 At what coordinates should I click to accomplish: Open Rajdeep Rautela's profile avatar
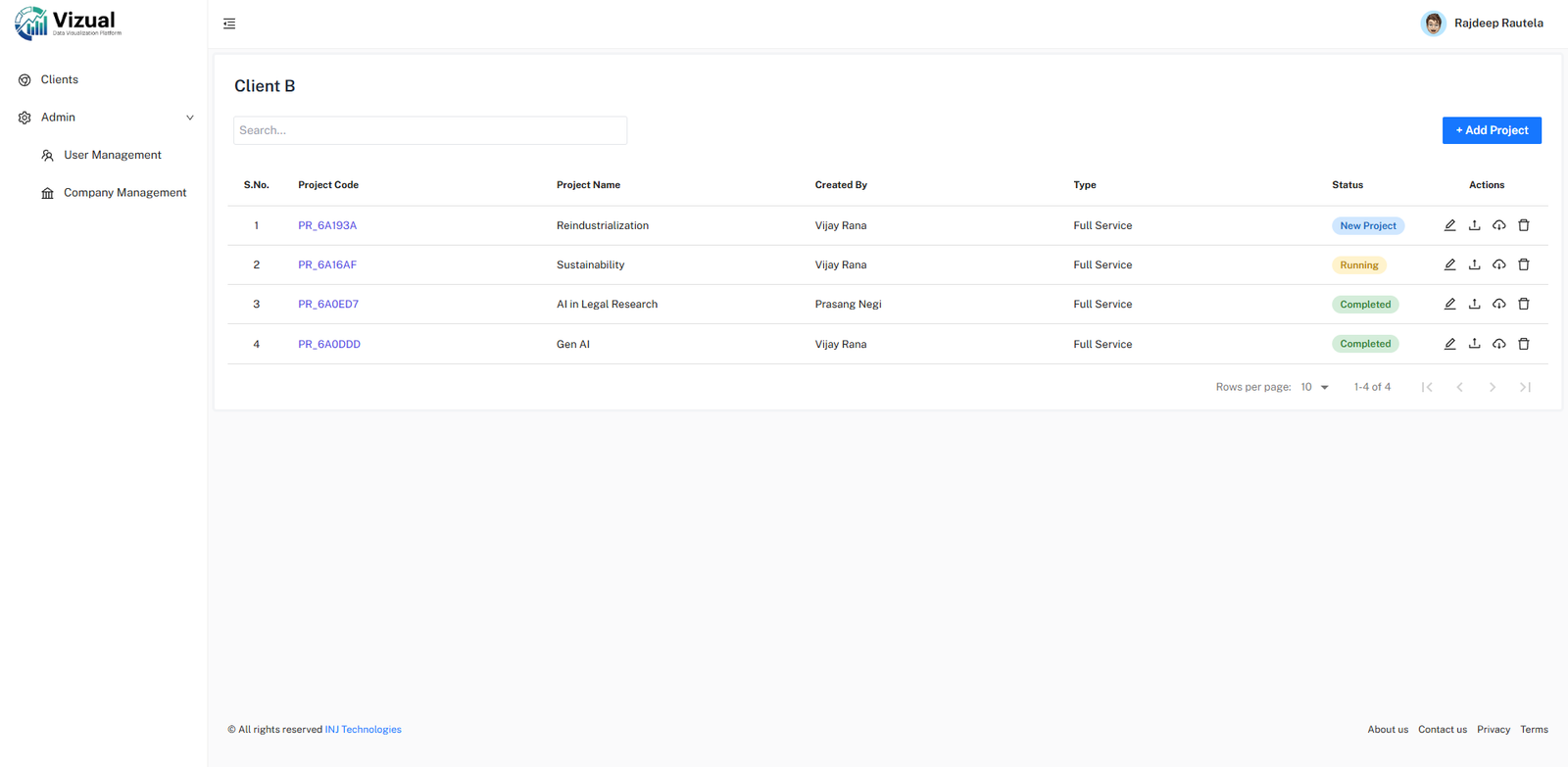(1433, 24)
